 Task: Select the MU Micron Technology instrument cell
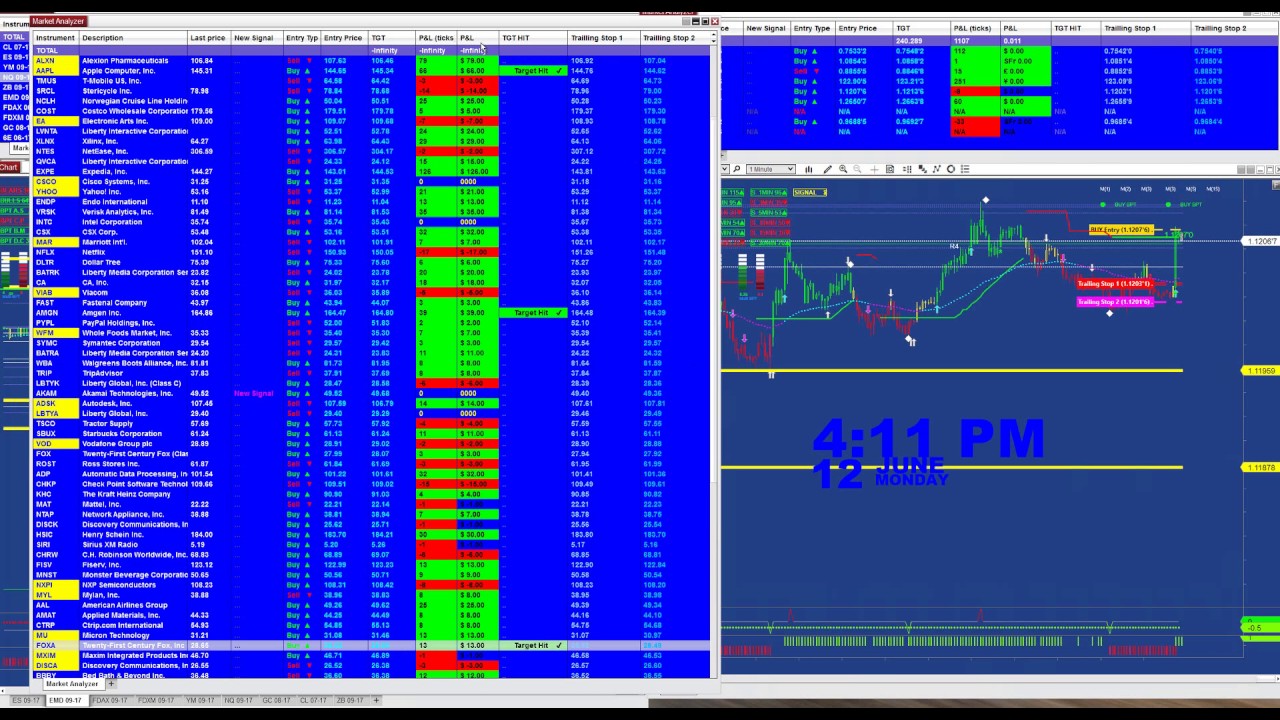click(55, 635)
